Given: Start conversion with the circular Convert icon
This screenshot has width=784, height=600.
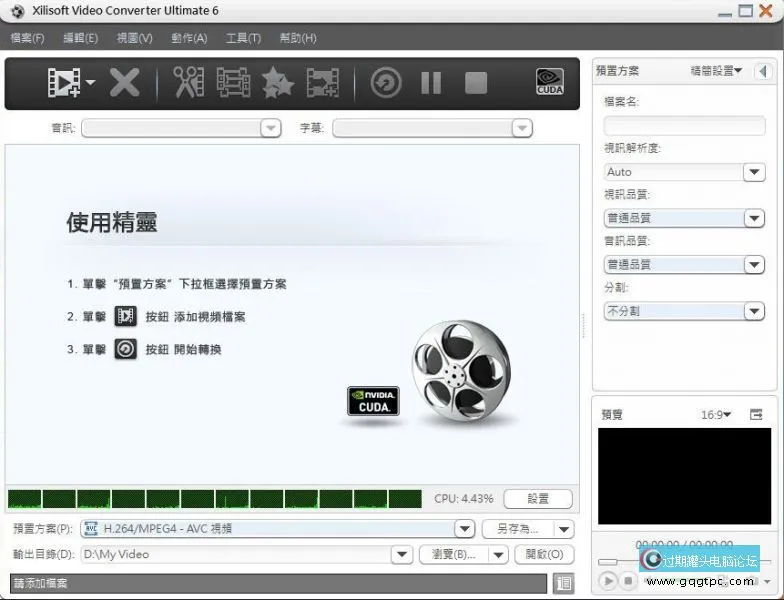Looking at the screenshot, I should pos(386,82).
